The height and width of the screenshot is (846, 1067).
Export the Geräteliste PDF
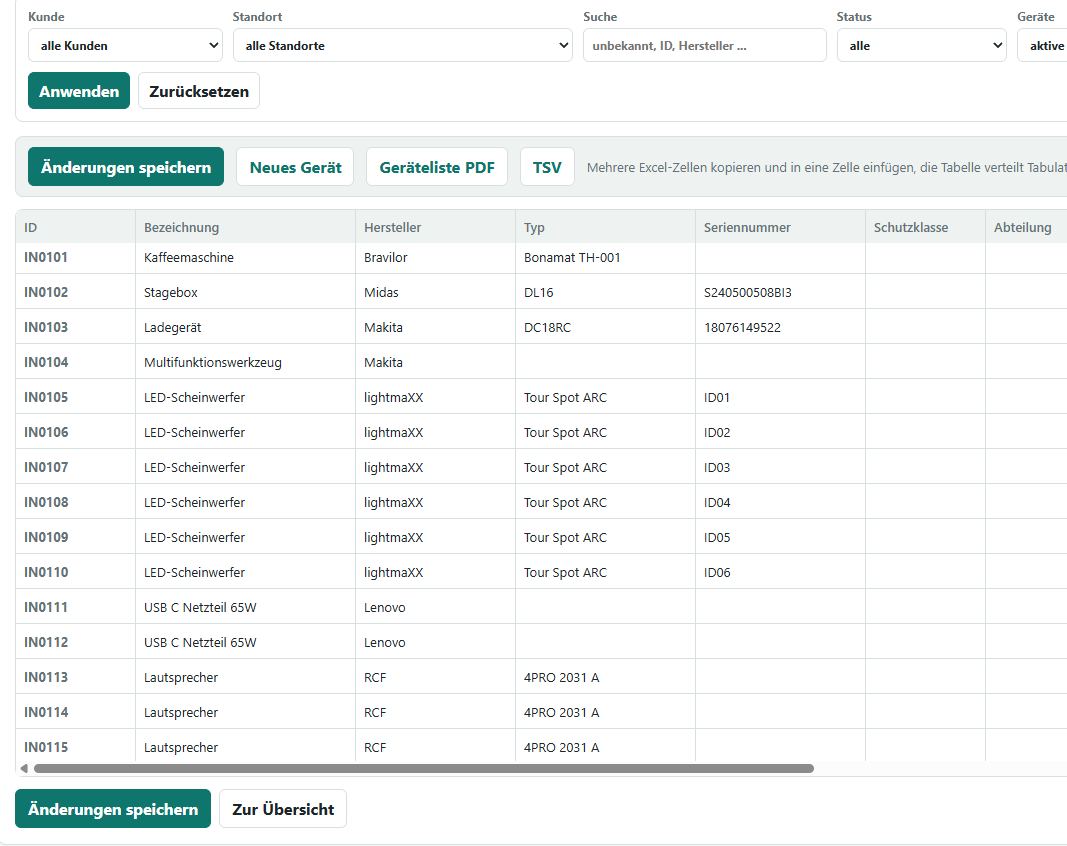pyautogui.click(x=437, y=167)
